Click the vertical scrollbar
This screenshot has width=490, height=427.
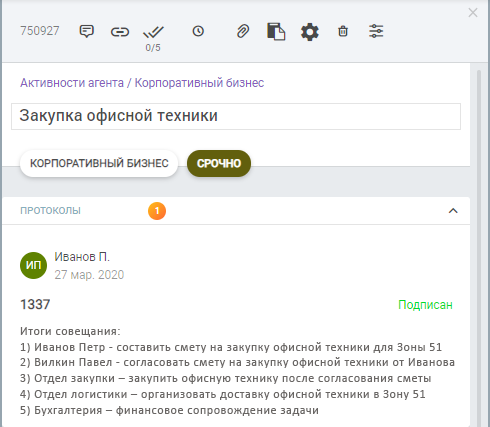(479, 247)
